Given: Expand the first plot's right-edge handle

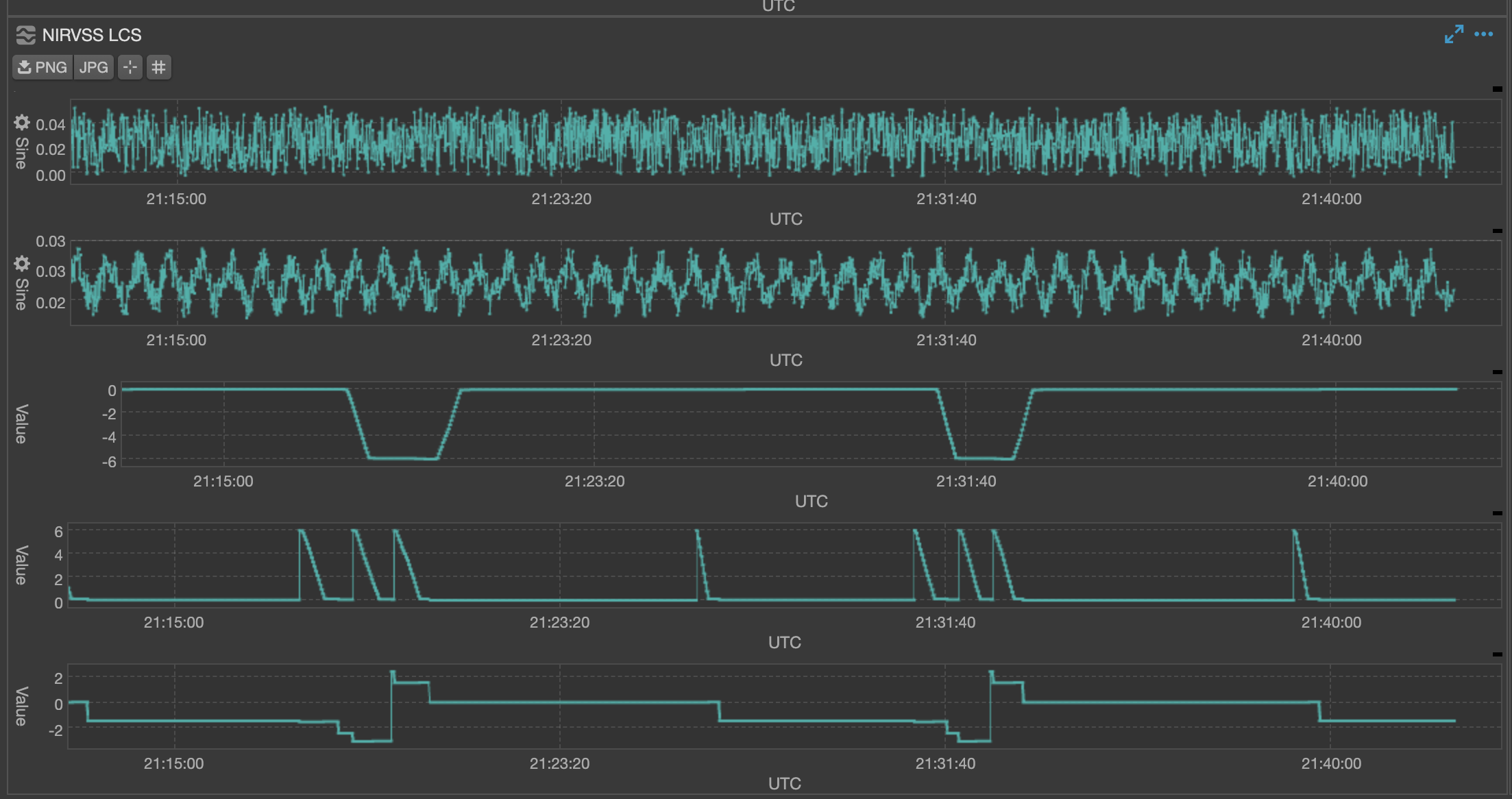Looking at the screenshot, I should point(1496,88).
